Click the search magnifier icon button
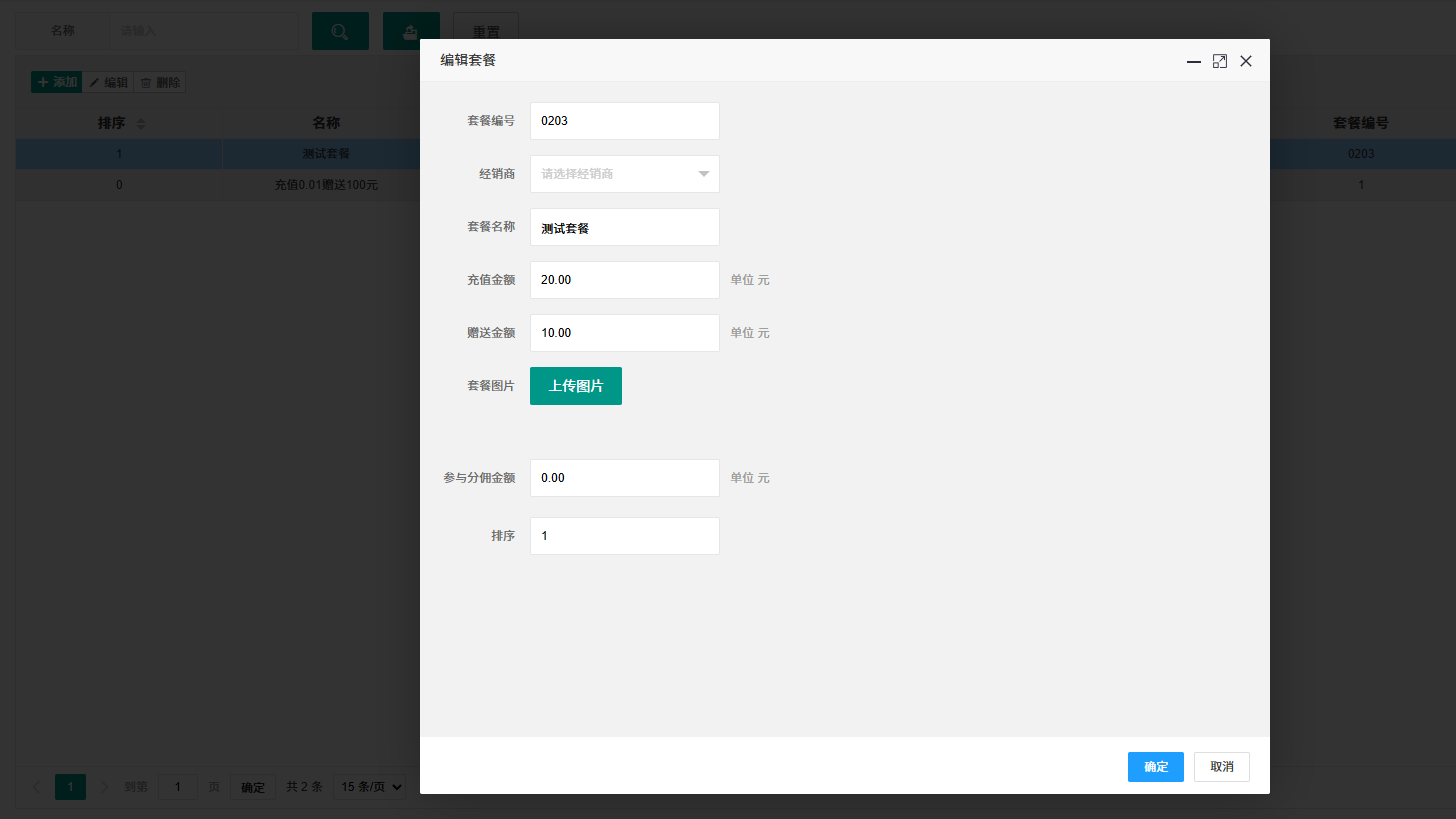Image resolution: width=1456 pixels, height=819 pixels. pyautogui.click(x=340, y=31)
